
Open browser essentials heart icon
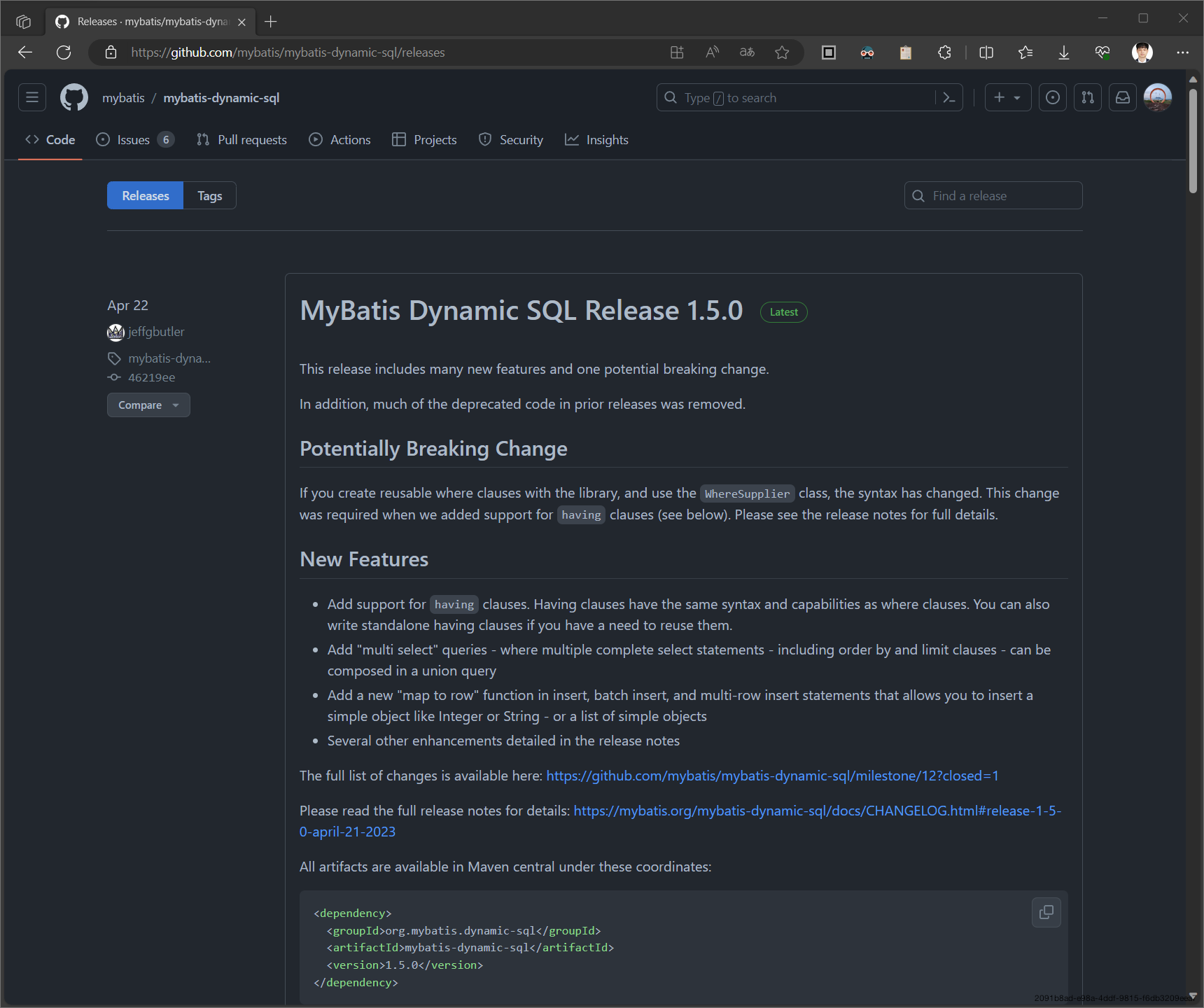(x=1102, y=52)
